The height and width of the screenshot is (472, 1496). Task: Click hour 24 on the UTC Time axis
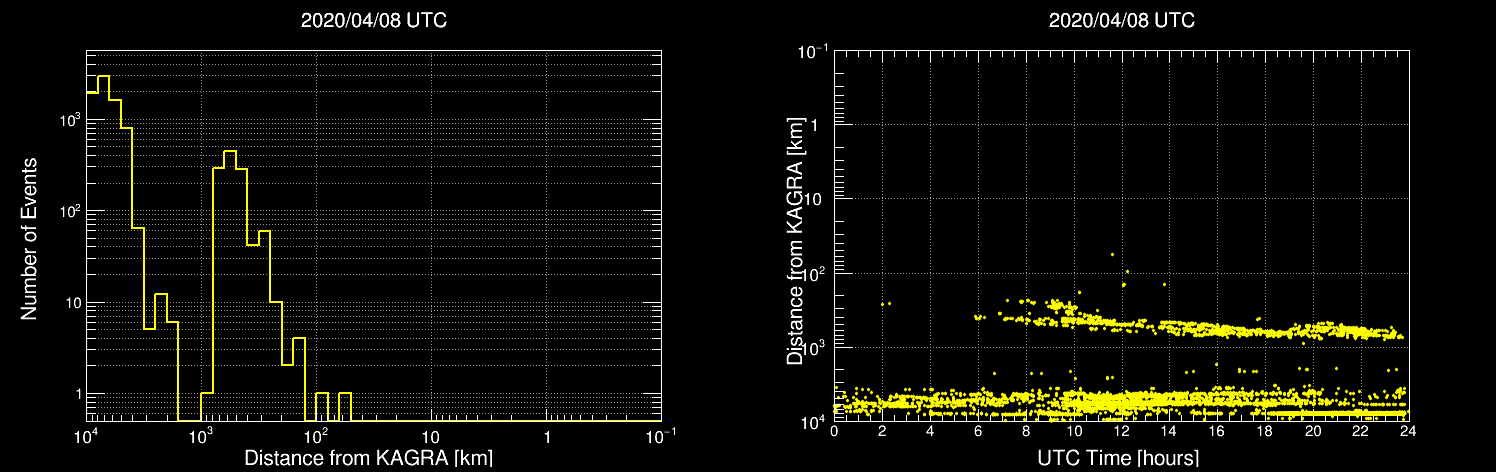tap(1406, 431)
